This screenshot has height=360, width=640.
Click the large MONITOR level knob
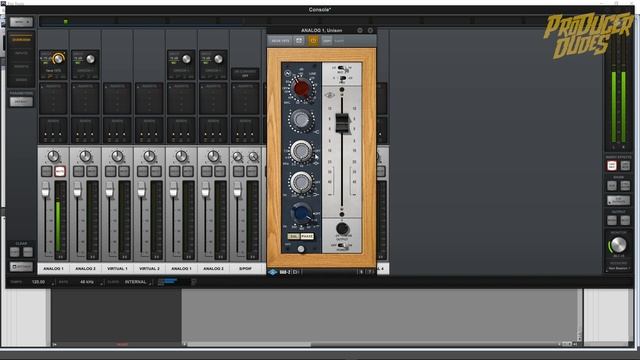pyautogui.click(x=618, y=245)
